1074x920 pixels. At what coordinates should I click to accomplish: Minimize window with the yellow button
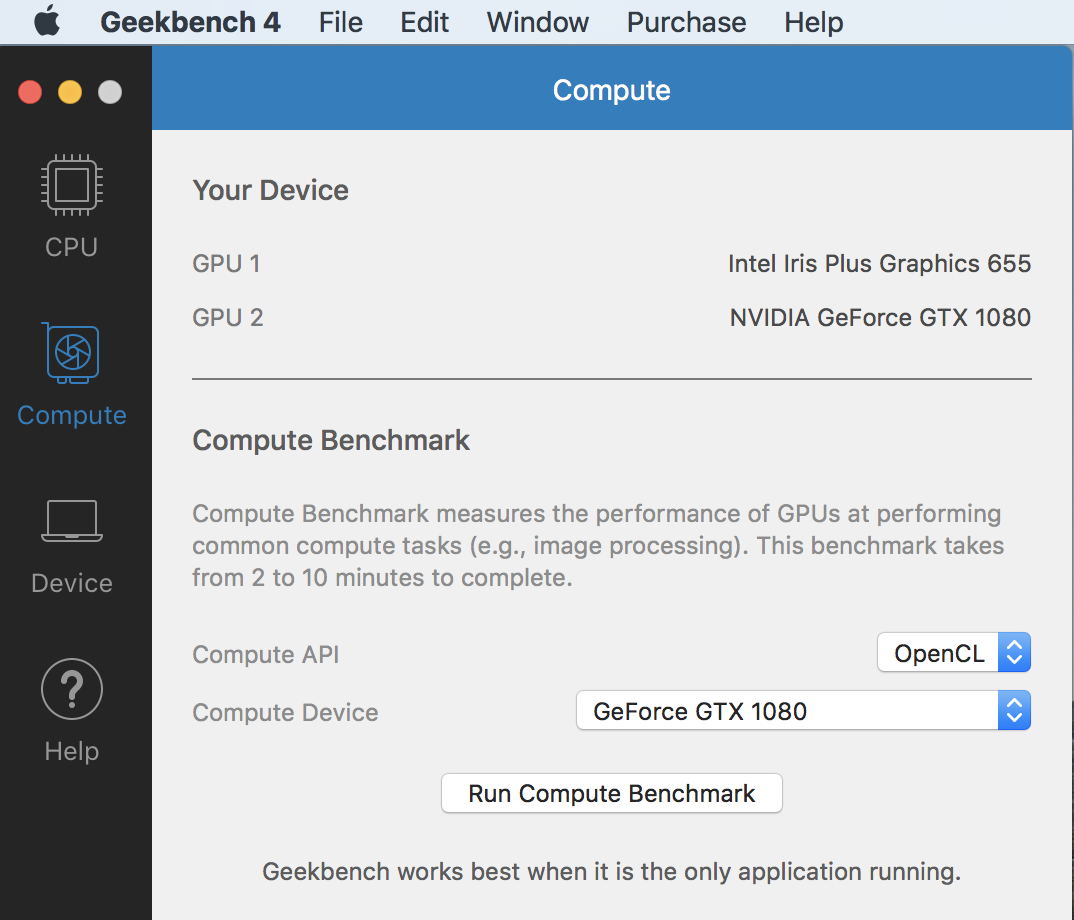coord(70,92)
